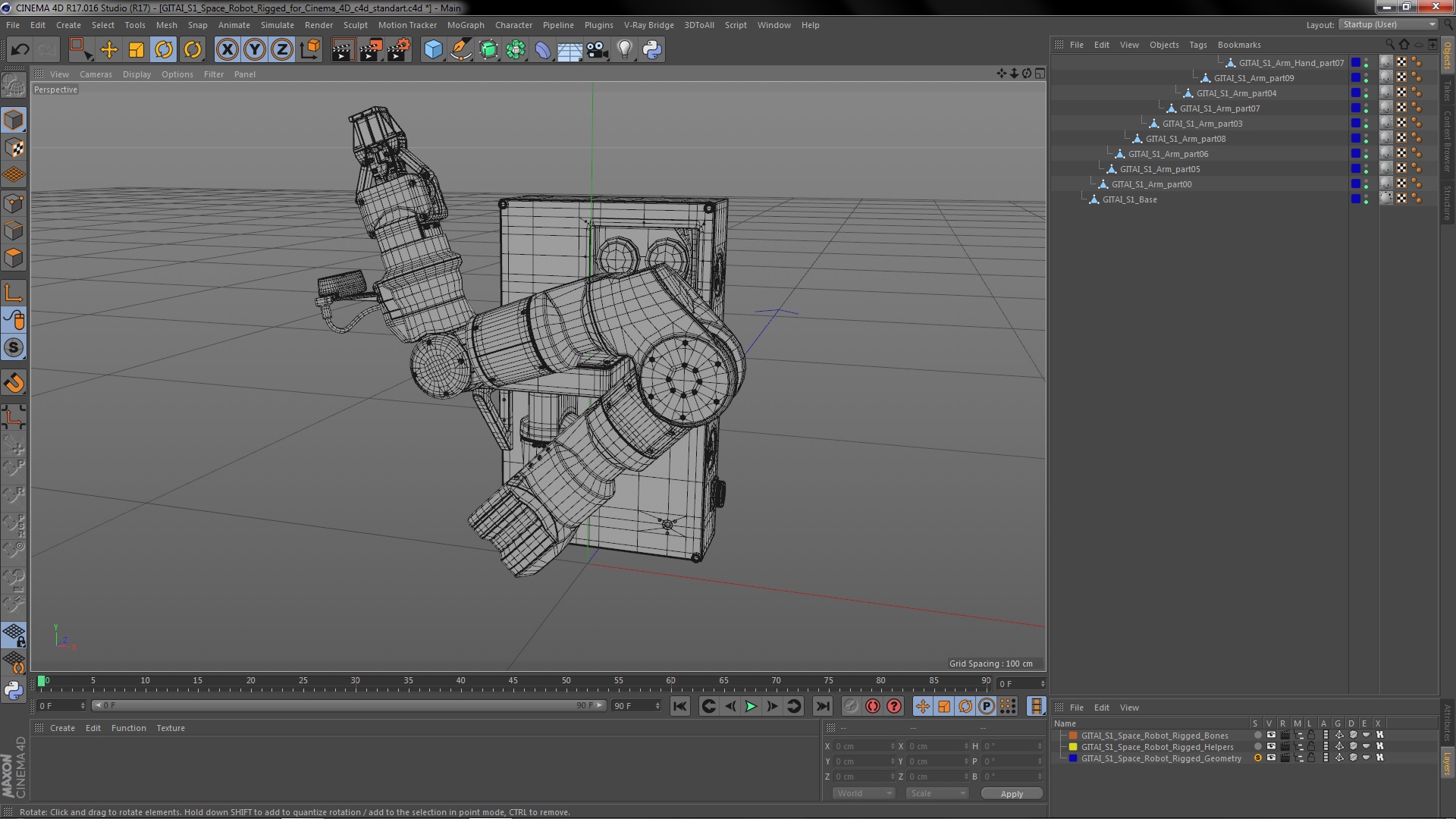Click the Floor environment icon

[570, 50]
